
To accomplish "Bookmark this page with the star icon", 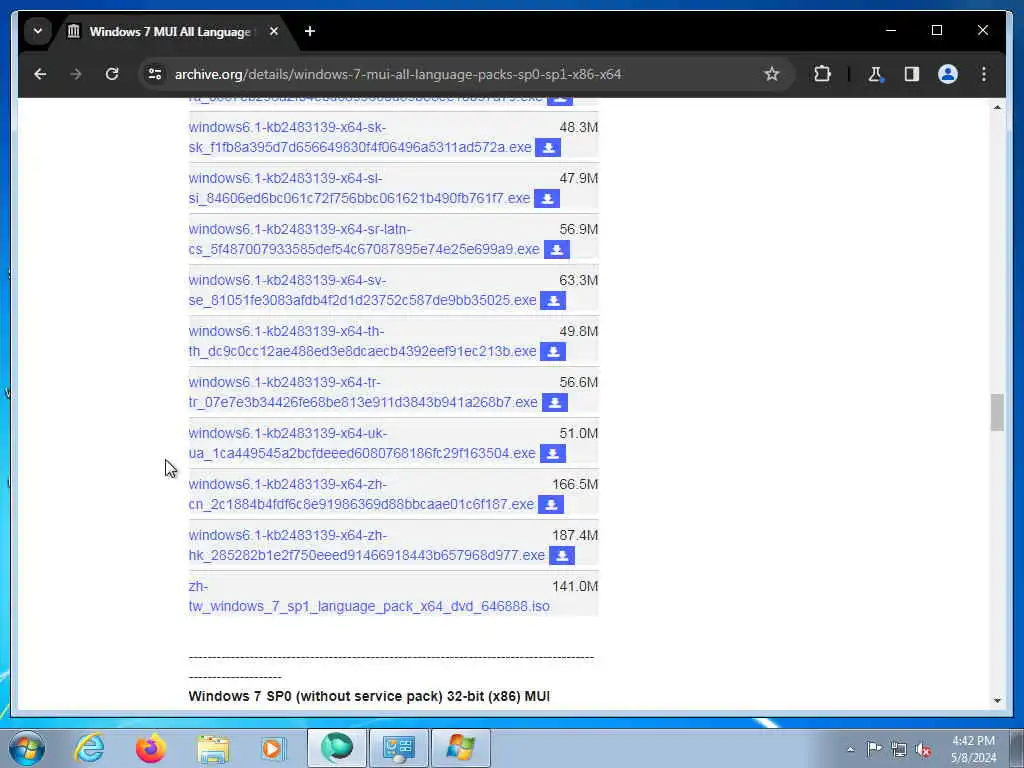I will point(771,74).
